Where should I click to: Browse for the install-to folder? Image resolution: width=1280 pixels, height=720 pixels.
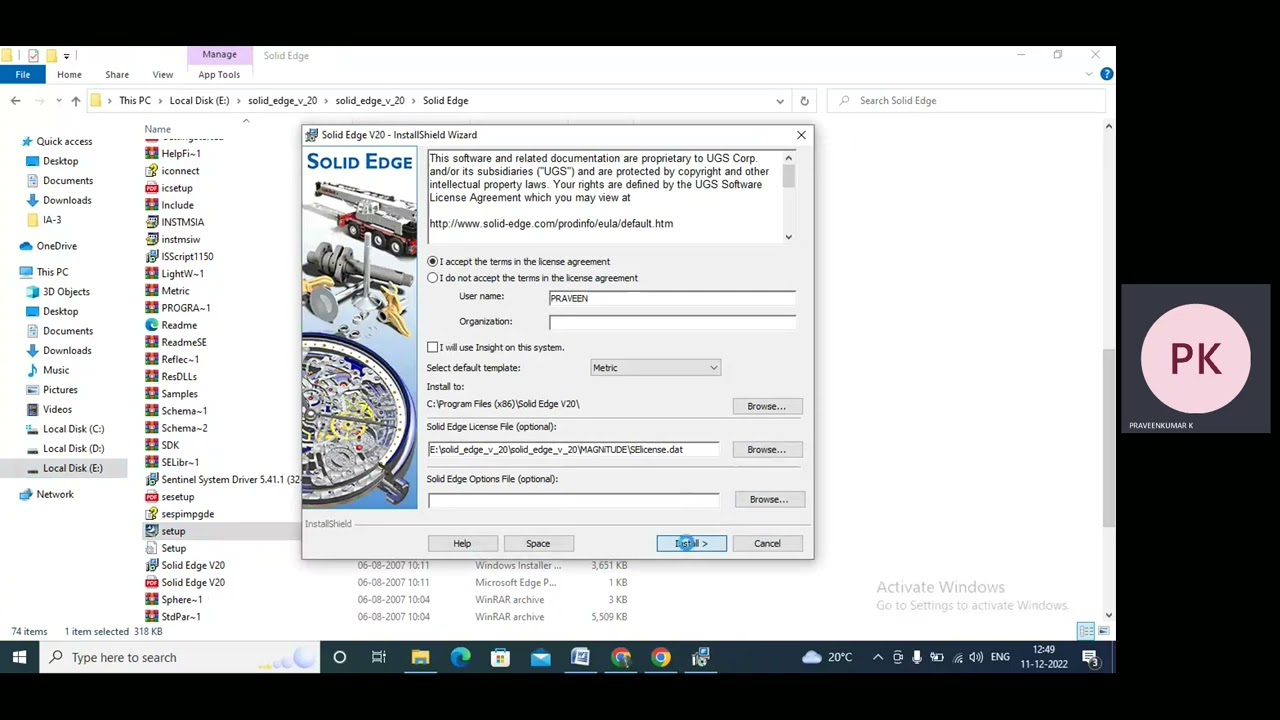tap(767, 406)
